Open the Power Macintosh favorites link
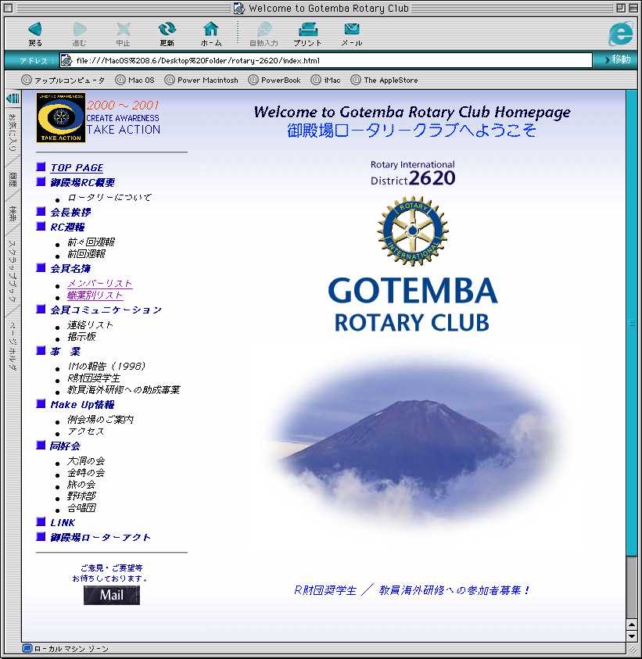This screenshot has width=642, height=659. 201,80
